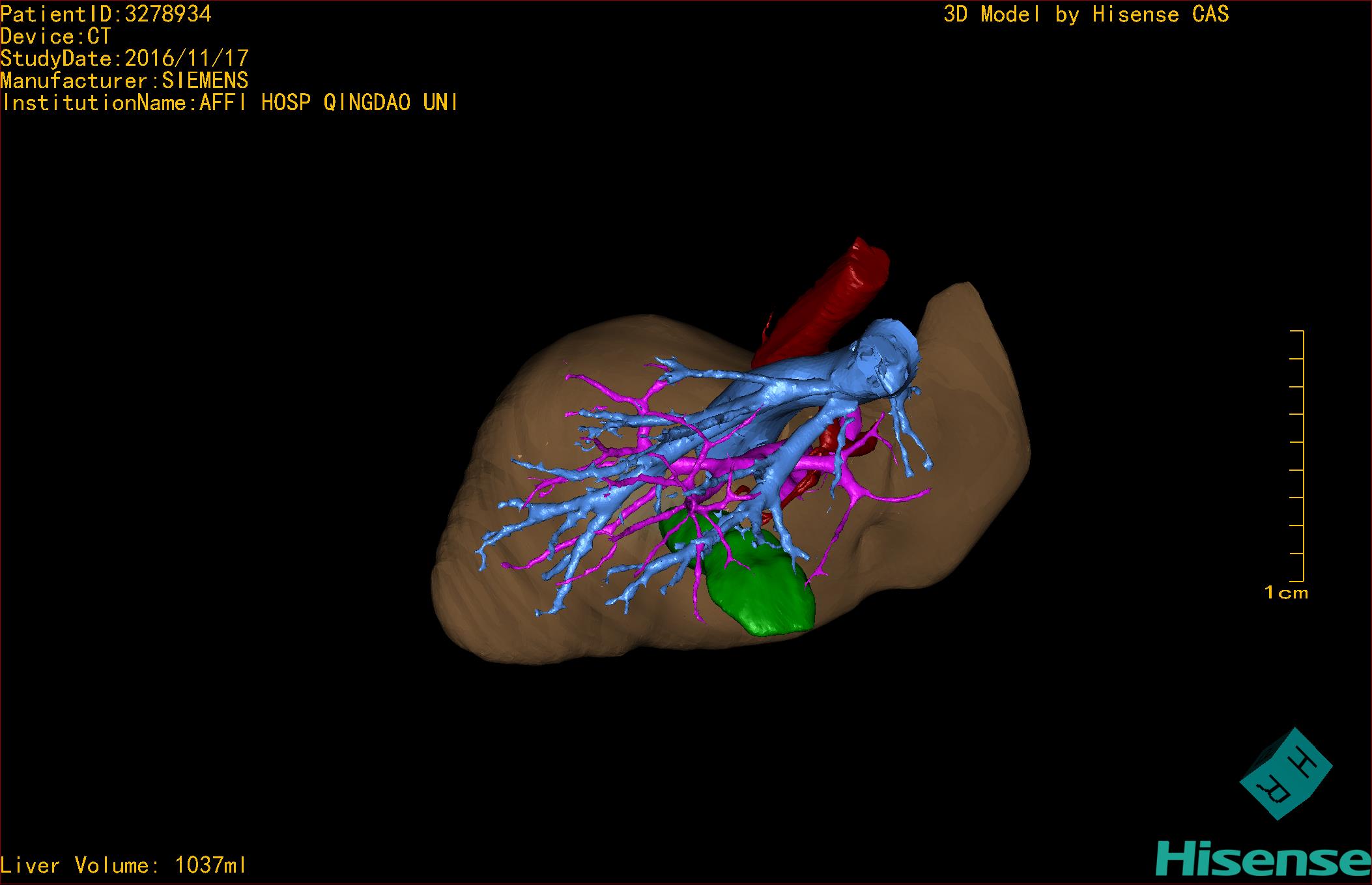Click the PatientID:3278934 text
Image resolution: width=1372 pixels, height=885 pixels.
pyautogui.click(x=106, y=14)
